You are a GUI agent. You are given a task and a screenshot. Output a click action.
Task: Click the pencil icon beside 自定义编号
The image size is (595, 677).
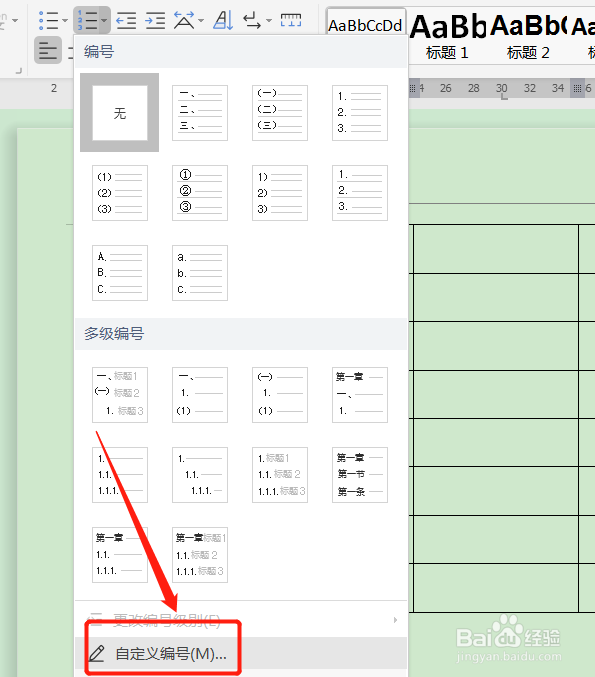(97, 653)
